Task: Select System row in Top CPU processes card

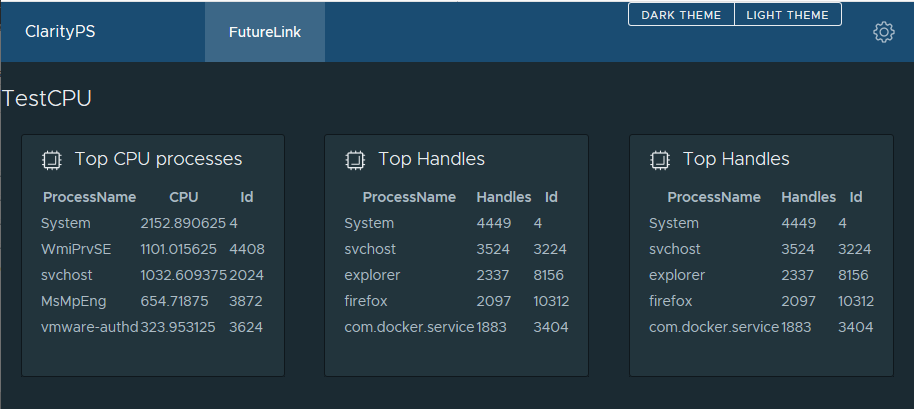Action: point(153,223)
